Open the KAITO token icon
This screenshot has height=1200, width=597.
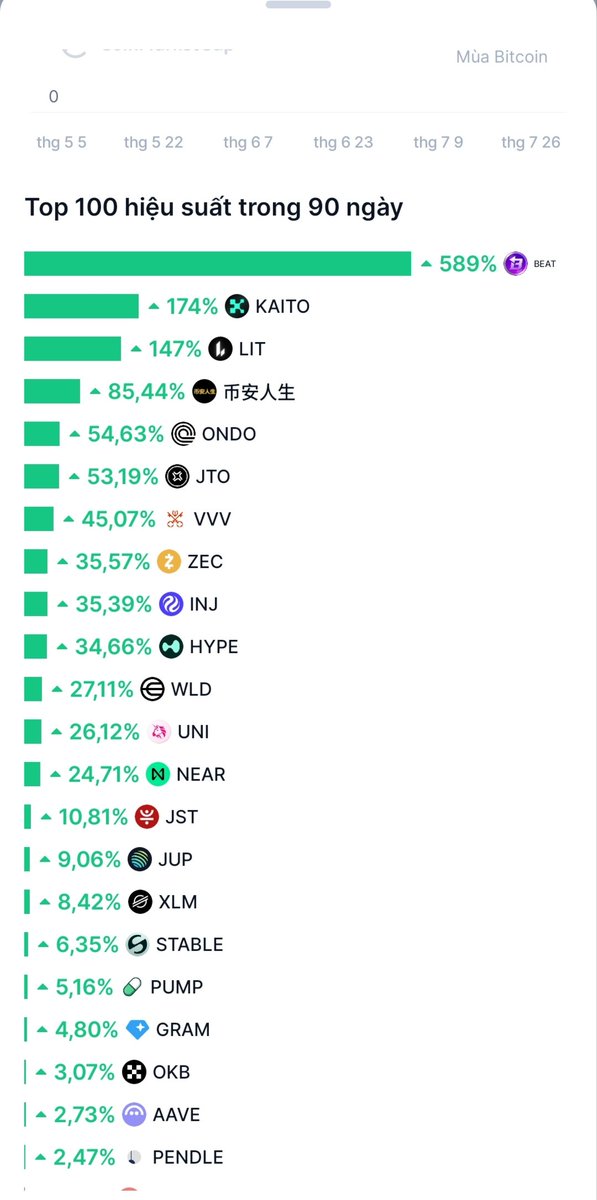coord(237,306)
